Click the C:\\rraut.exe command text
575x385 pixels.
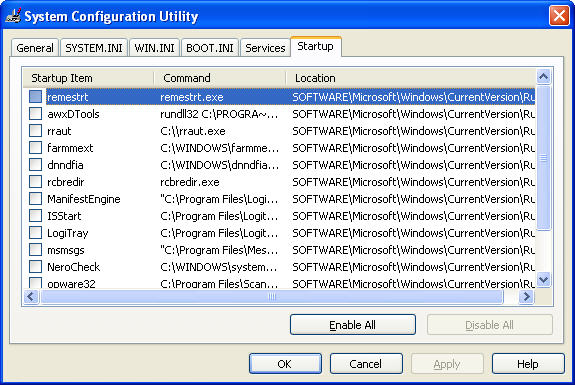(193, 131)
